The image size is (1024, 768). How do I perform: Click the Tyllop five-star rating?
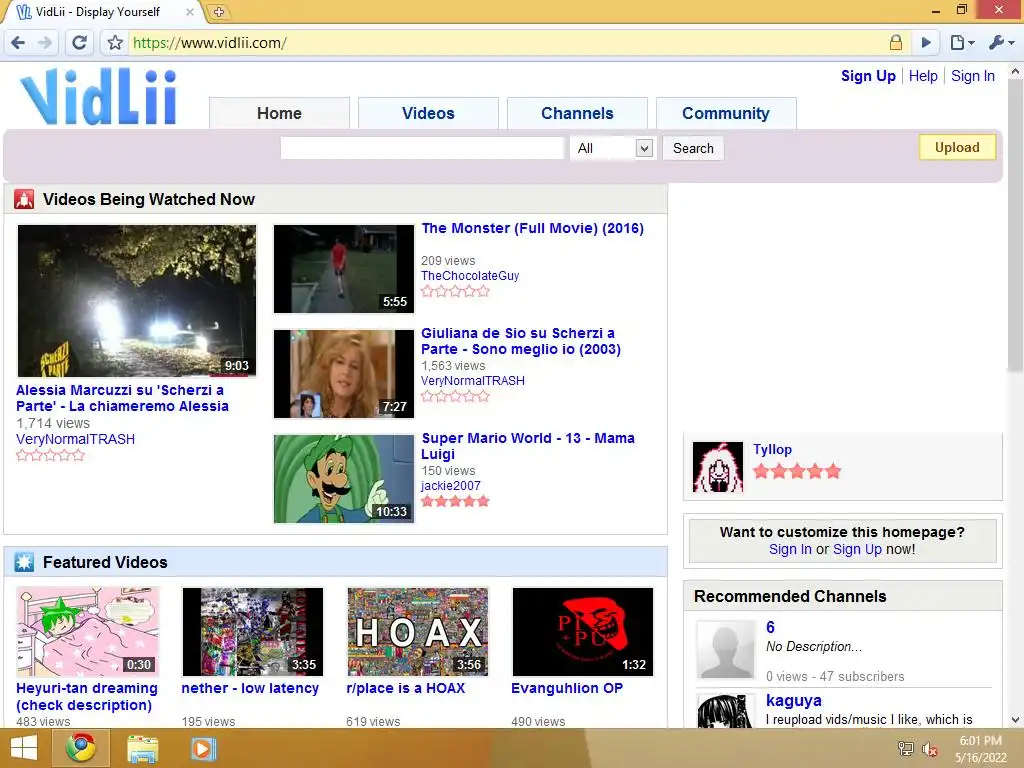(x=797, y=471)
